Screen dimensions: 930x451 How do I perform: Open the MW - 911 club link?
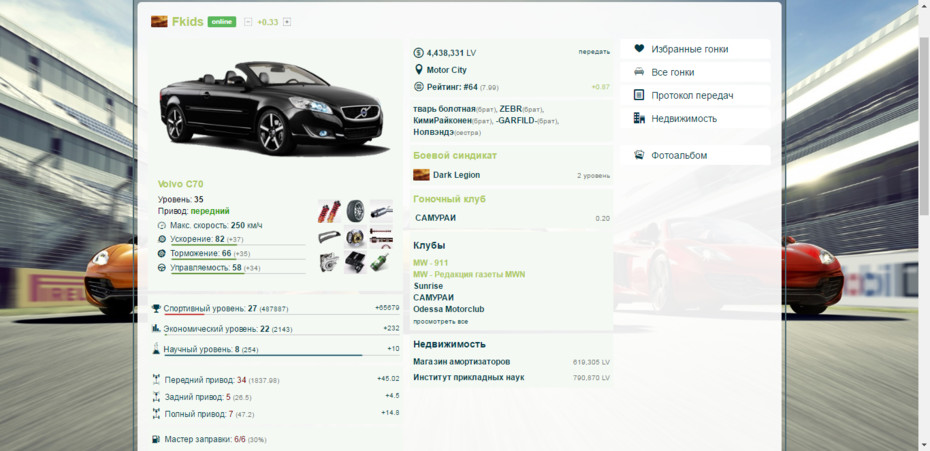pos(431,262)
